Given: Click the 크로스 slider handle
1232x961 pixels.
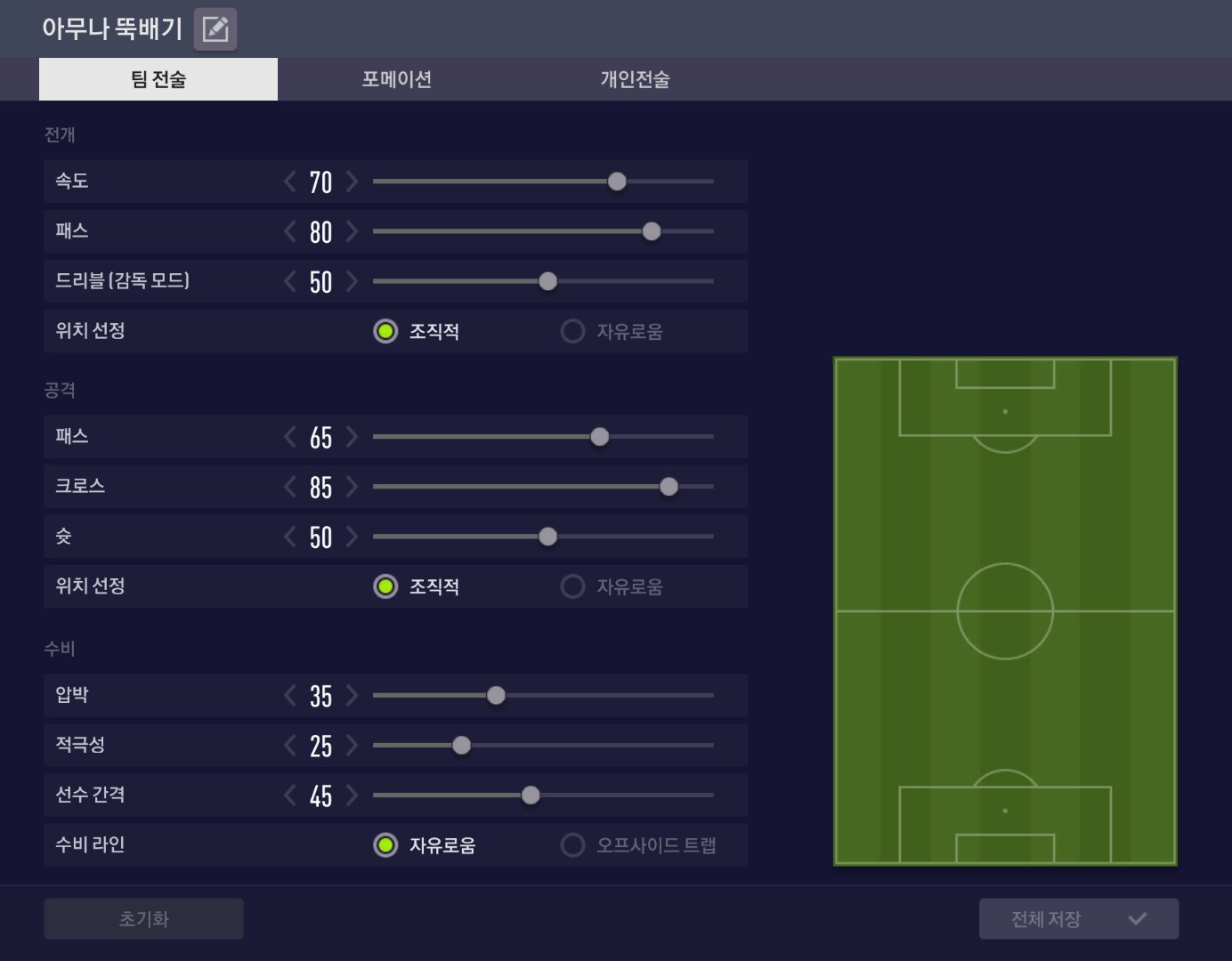Looking at the screenshot, I should (x=669, y=487).
